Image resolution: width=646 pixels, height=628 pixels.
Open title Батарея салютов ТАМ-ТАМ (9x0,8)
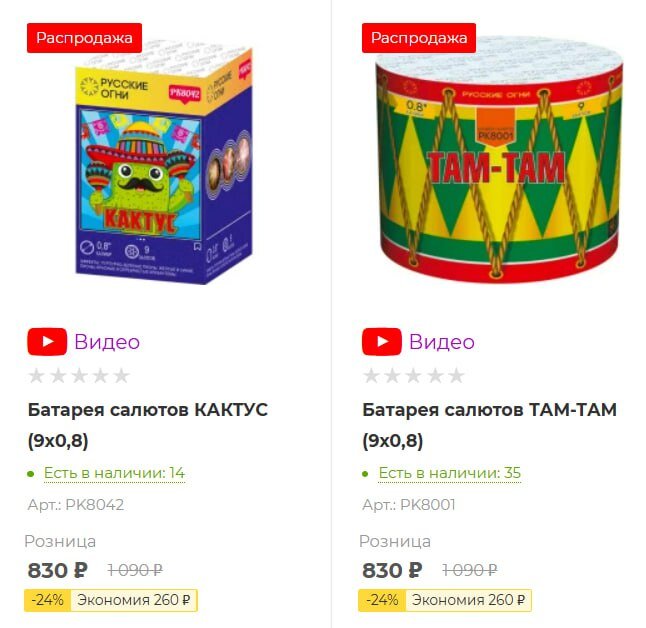coord(489,425)
